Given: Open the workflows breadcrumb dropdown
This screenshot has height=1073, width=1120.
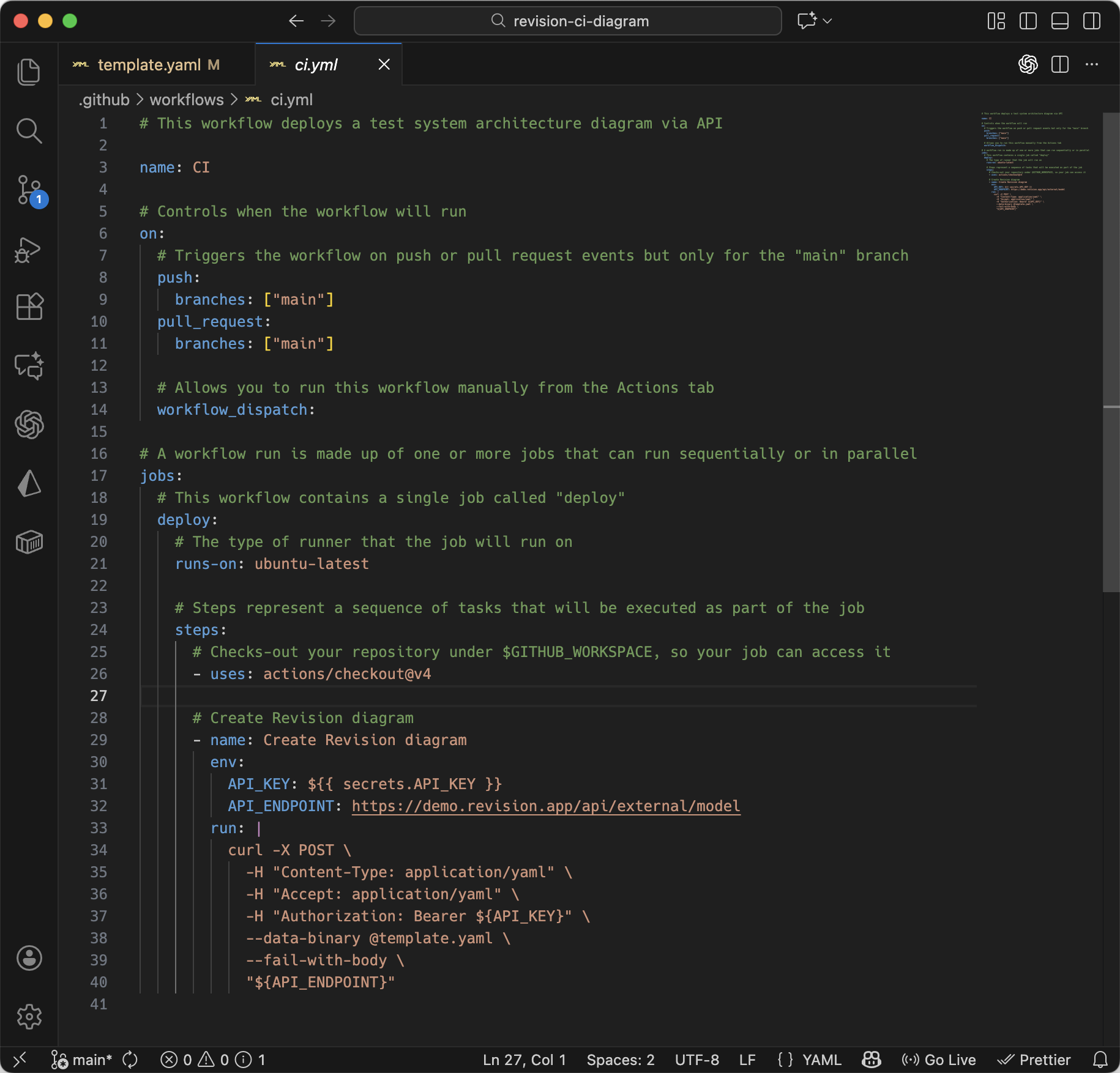Looking at the screenshot, I should (186, 100).
